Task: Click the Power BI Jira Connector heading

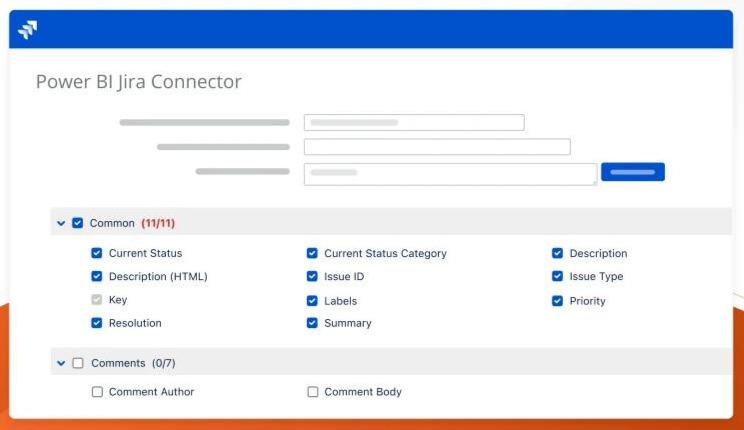Action: pos(139,82)
